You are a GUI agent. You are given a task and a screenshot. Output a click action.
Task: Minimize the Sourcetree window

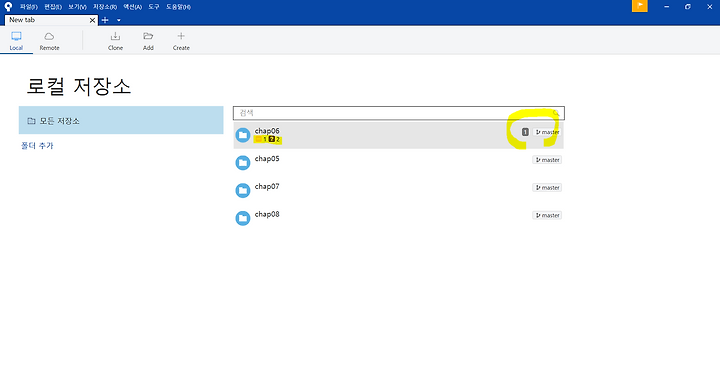click(x=666, y=6)
